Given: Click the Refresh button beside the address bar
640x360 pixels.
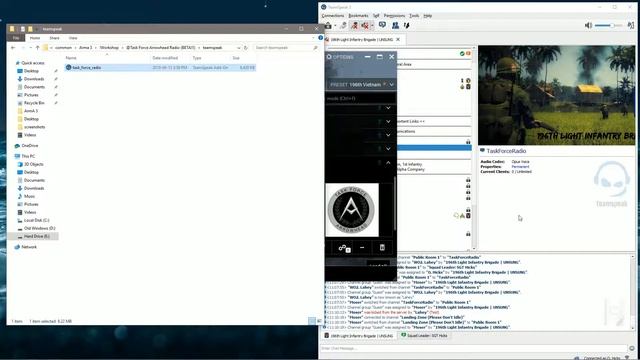Looking at the screenshot, I should [x=246, y=48].
